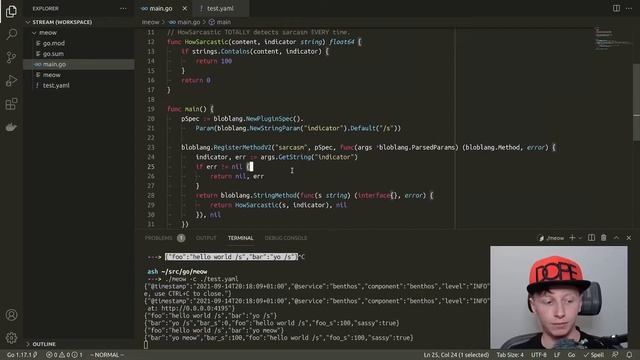Click HowSarcastic function name on line 12
Viewport: 640px width, 360px height.
click(x=206, y=42)
